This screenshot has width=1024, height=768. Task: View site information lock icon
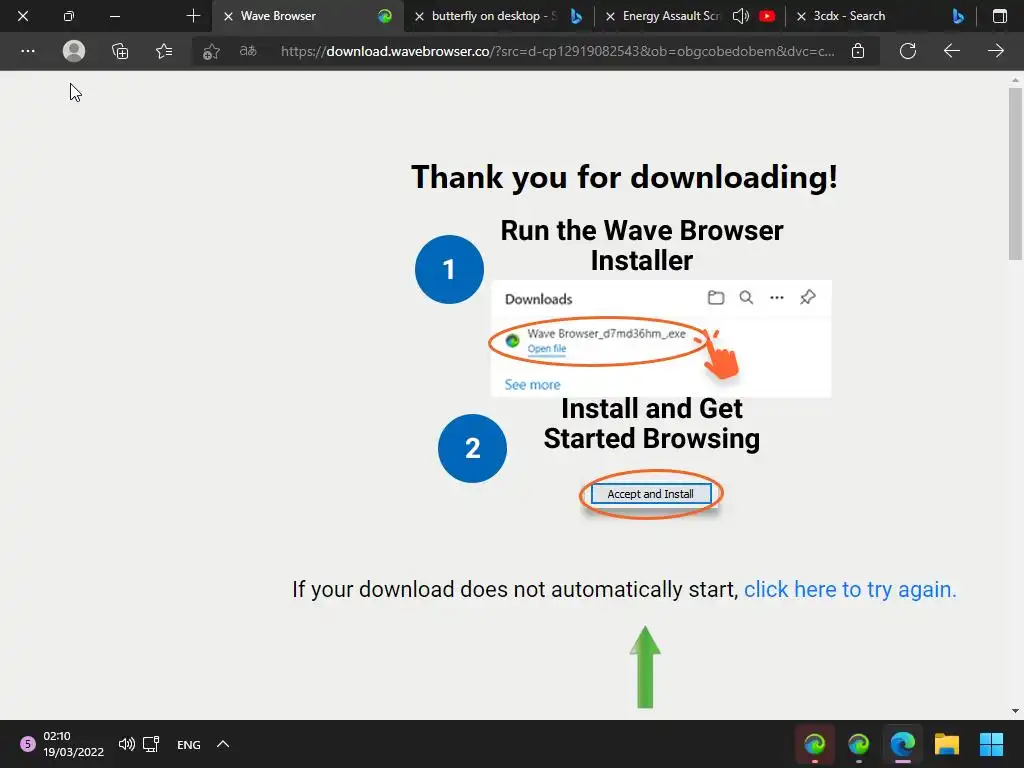pos(858,51)
